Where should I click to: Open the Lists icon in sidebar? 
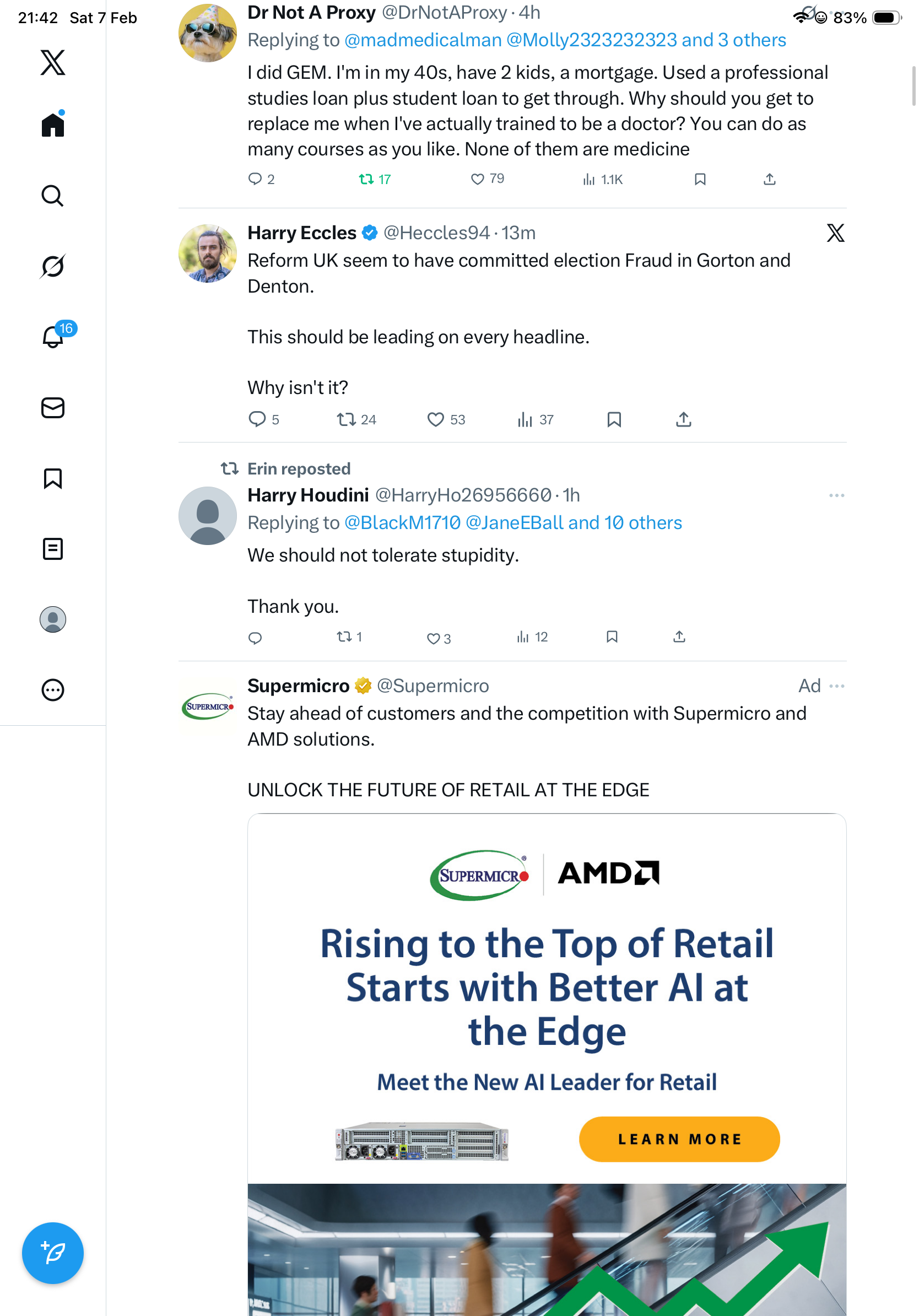[x=53, y=548]
